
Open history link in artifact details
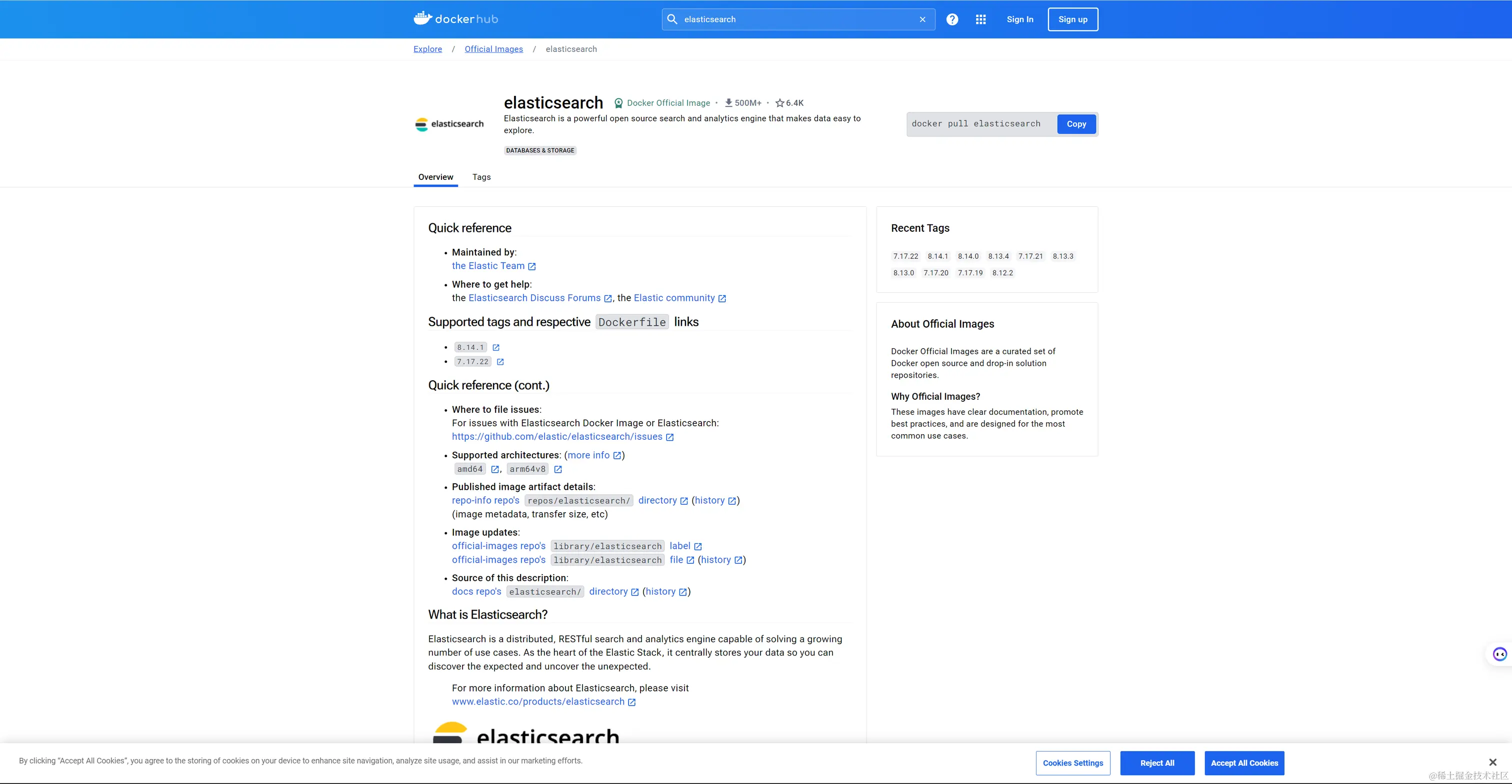(x=709, y=501)
